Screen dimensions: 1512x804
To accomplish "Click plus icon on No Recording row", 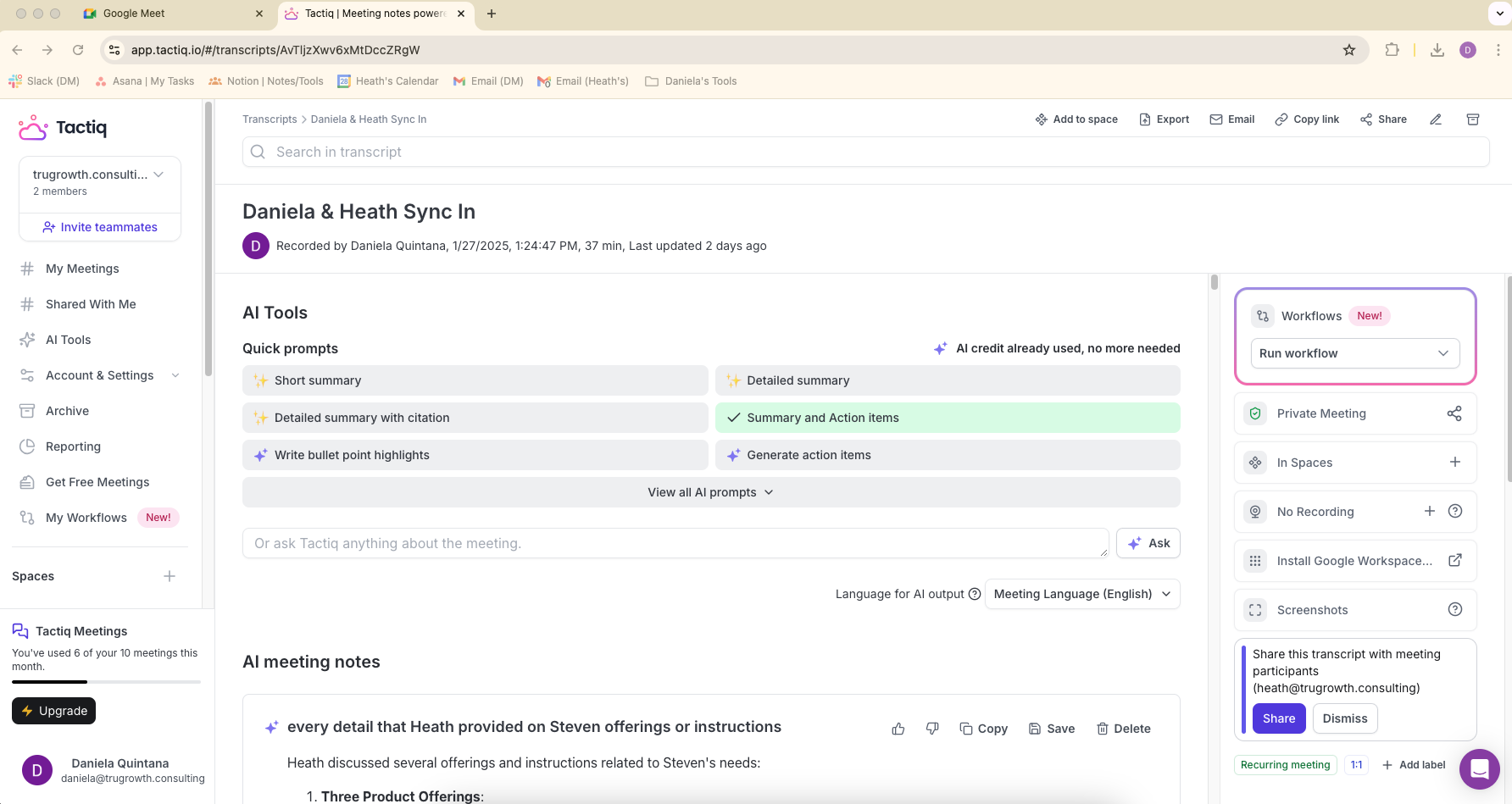I will click(x=1430, y=511).
